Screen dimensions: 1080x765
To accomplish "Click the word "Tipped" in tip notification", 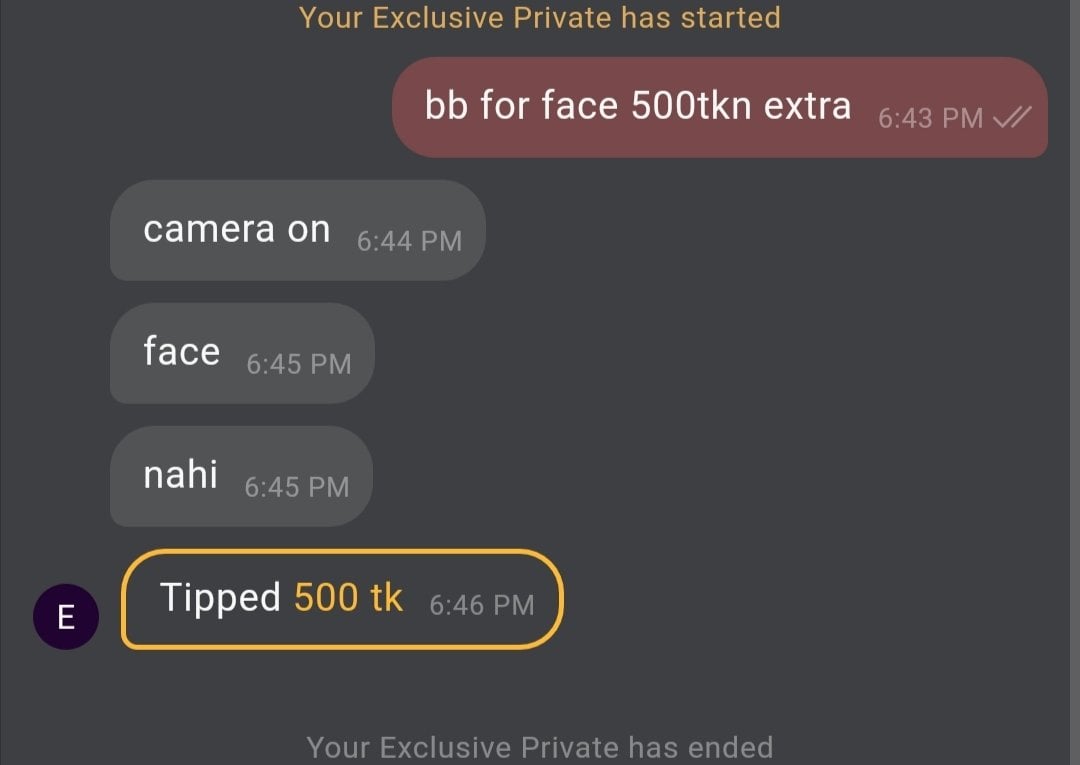I will (220, 598).
